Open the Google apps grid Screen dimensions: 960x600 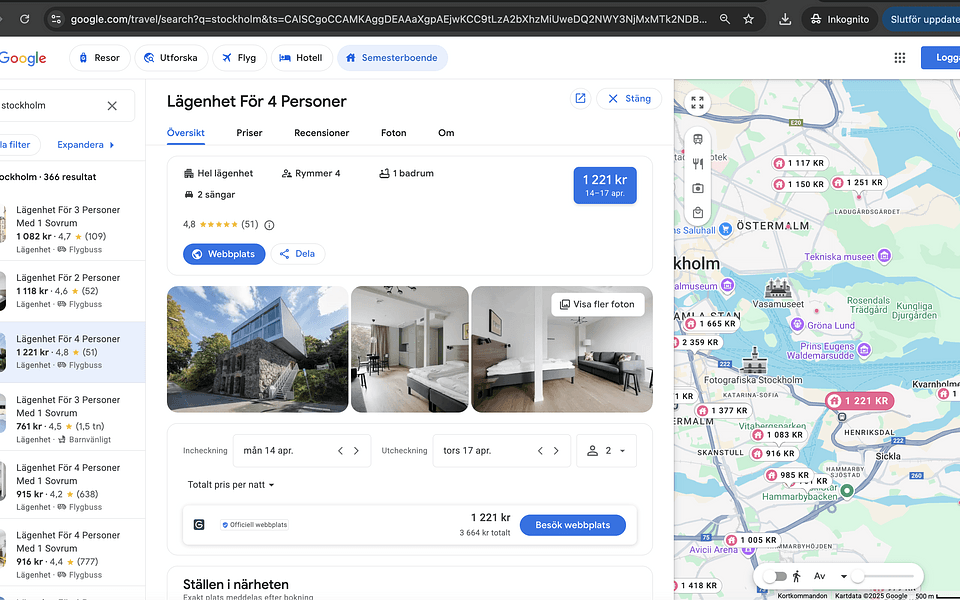tap(900, 57)
